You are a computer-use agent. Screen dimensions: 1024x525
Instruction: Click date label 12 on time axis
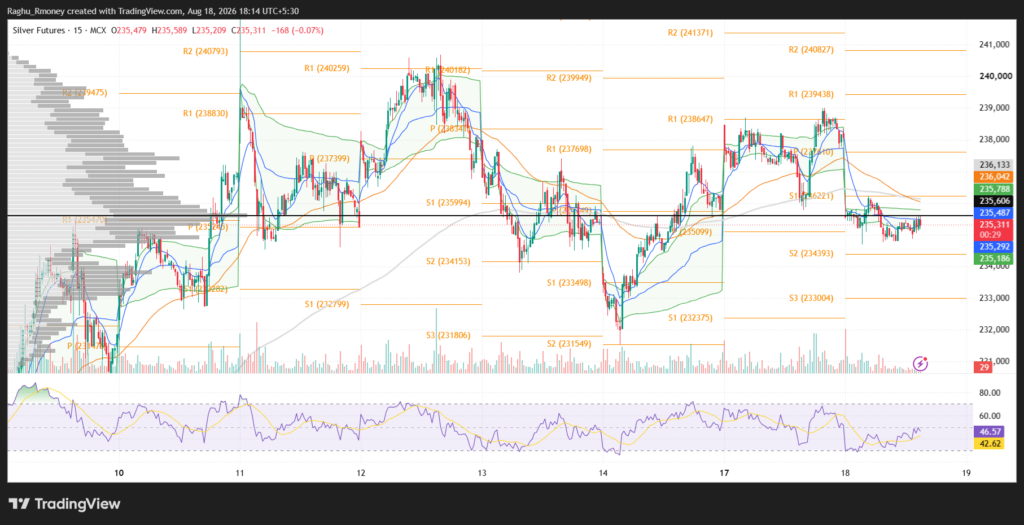[x=361, y=472]
